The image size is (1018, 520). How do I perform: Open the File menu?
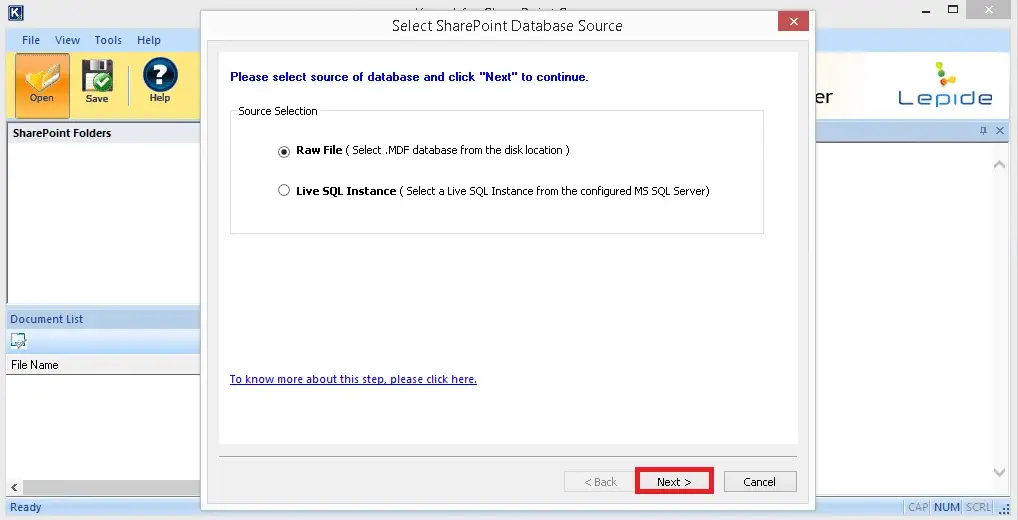(x=31, y=40)
